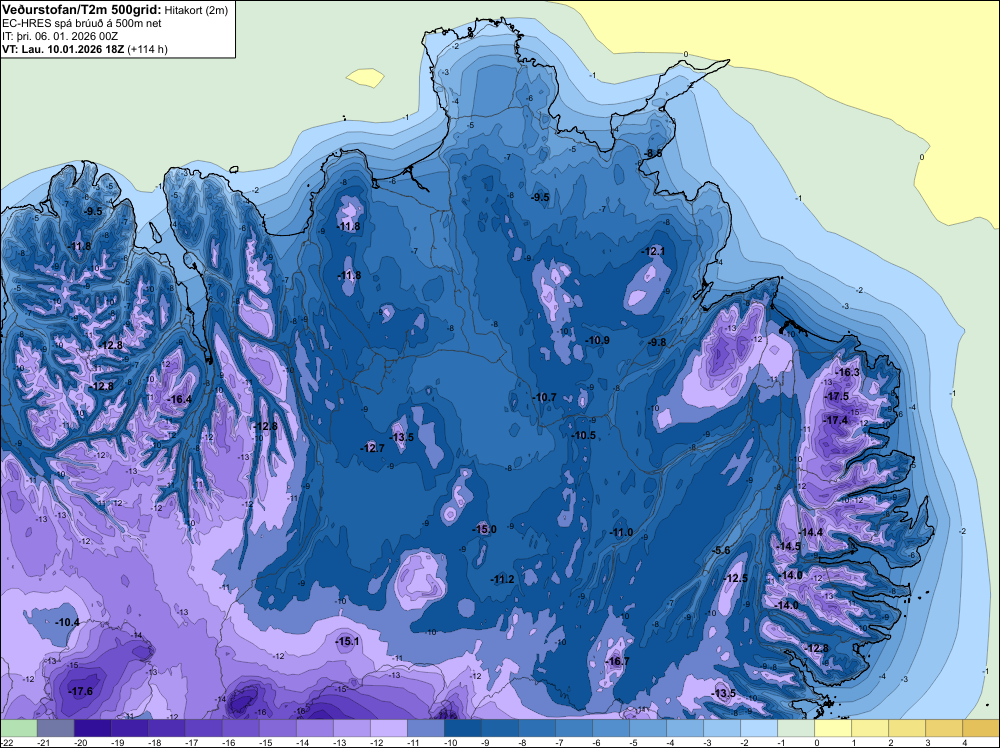Click the title Veðurstofan/T2m 500grid
The image size is (1000, 748).
(82, 10)
